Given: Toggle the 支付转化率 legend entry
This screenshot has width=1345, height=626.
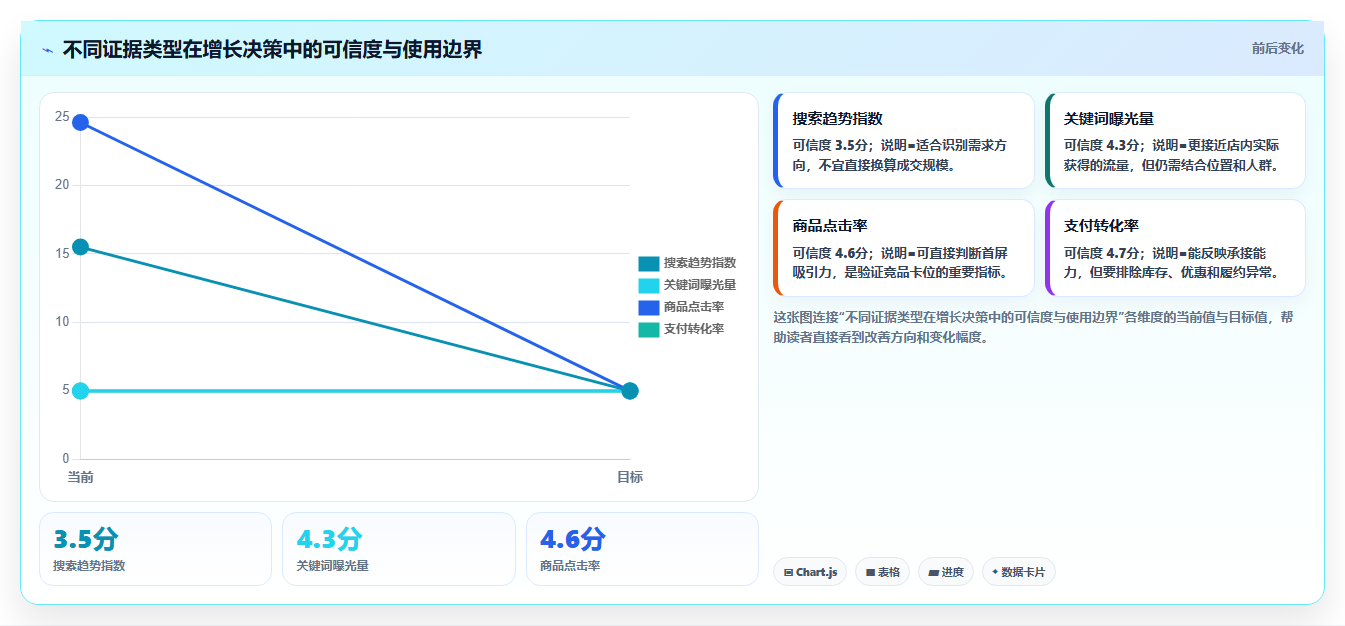Looking at the screenshot, I should [681, 329].
